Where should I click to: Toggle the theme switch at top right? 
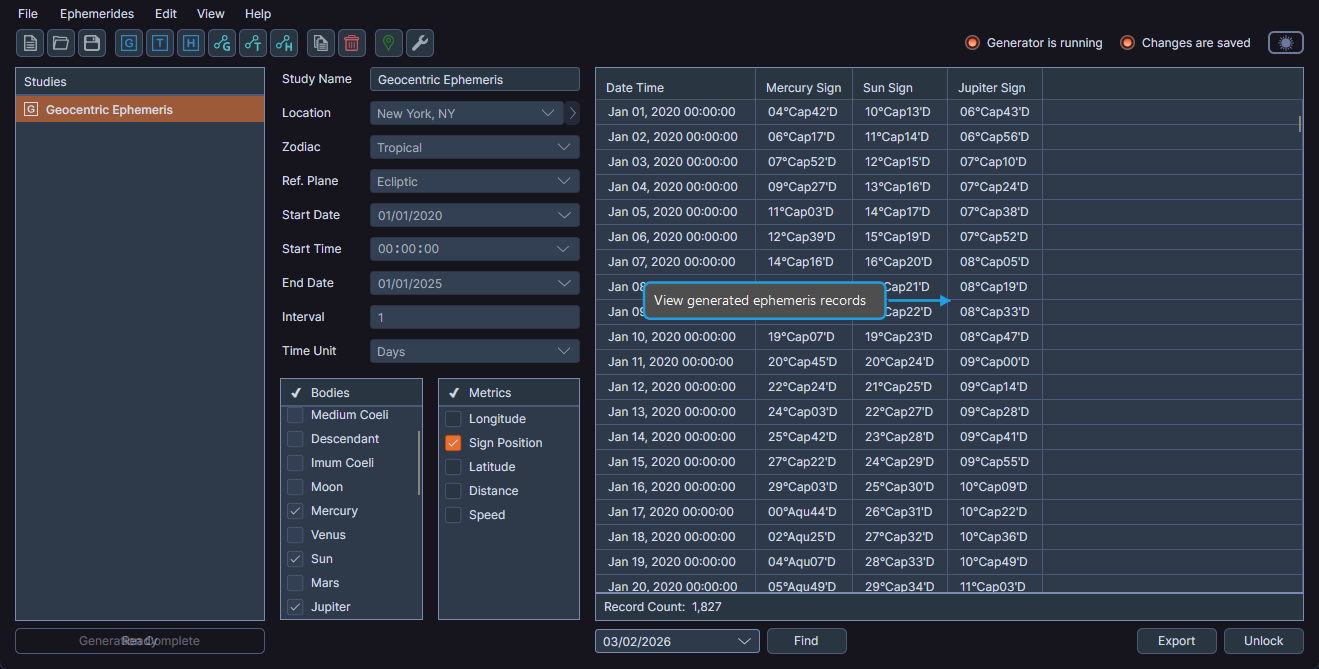point(1285,43)
